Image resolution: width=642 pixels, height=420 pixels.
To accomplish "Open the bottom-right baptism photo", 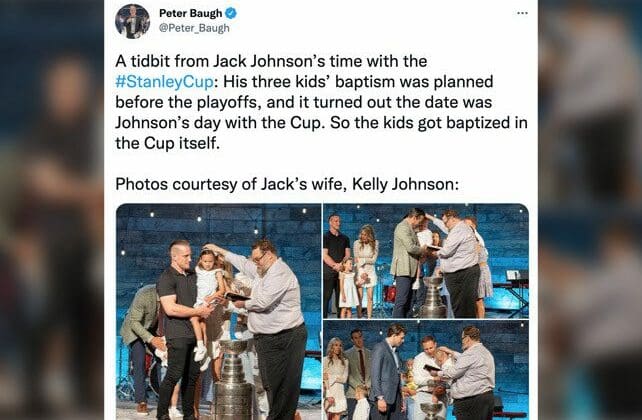I will (426, 370).
